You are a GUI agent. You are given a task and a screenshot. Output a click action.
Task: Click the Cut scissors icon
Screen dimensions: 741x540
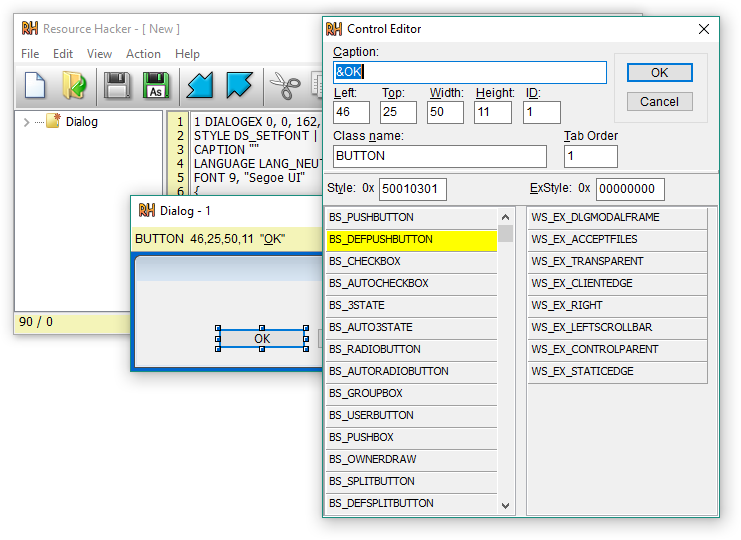285,86
